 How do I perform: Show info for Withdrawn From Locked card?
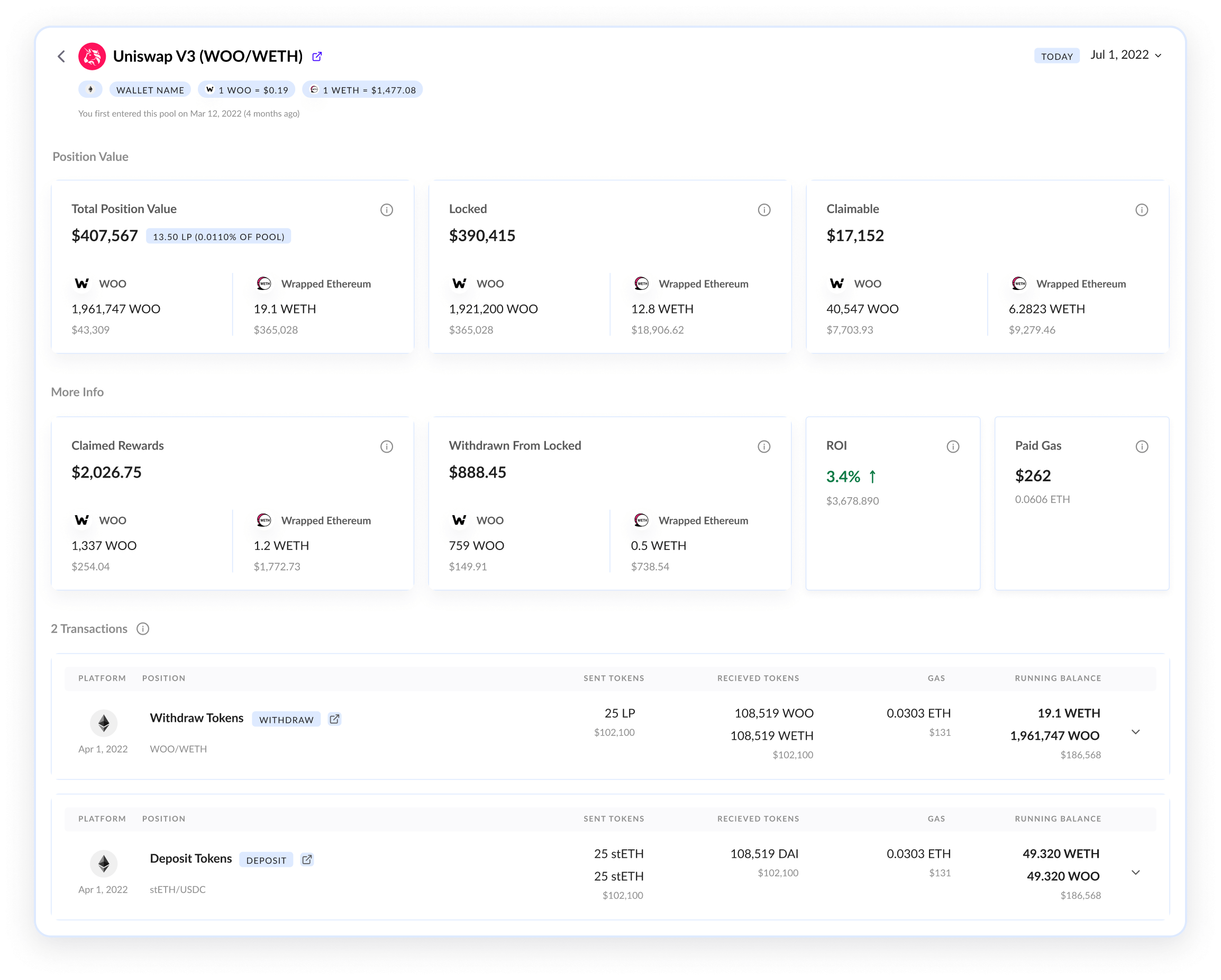tap(764, 447)
